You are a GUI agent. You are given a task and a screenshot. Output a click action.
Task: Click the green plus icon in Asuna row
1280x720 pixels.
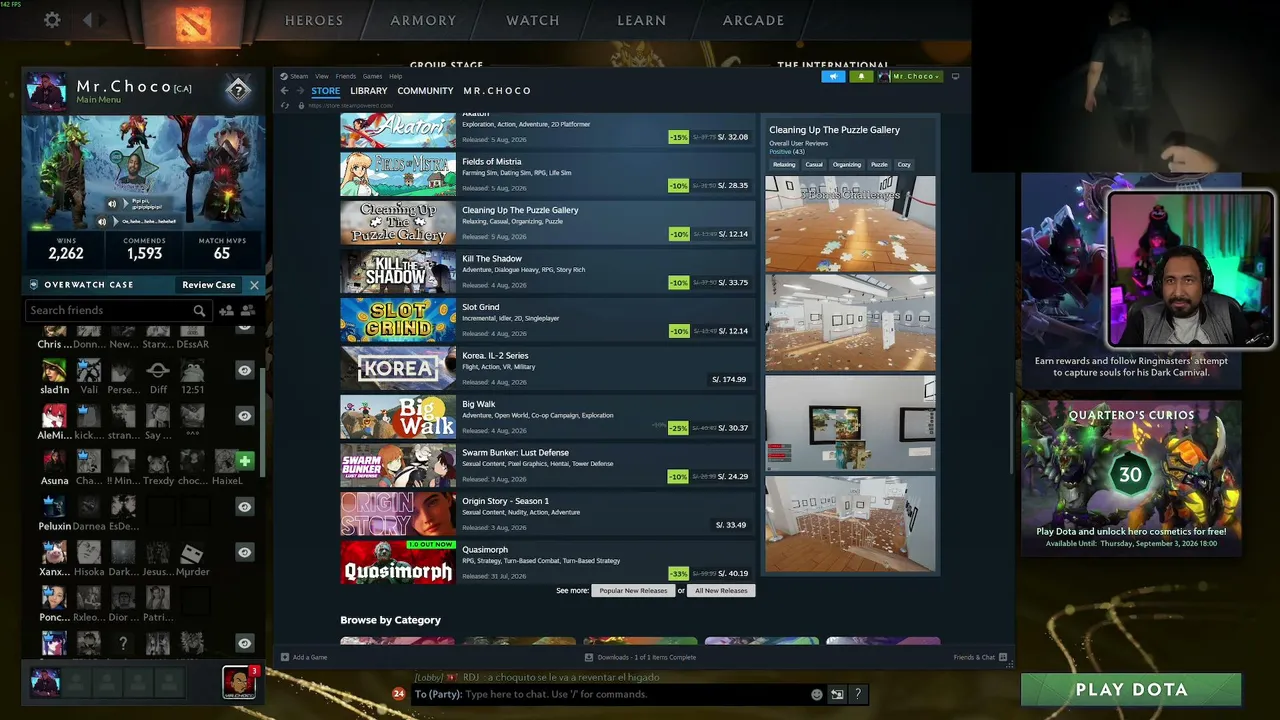click(x=244, y=461)
